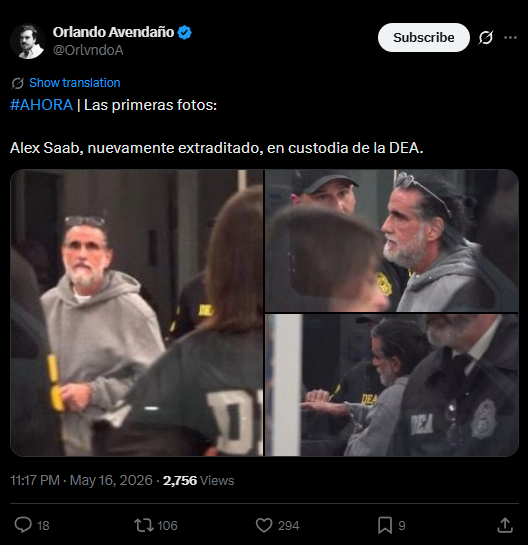Click the 11:17 PM May 16, 2026 timestamp
Screen dimensions: 528x545
81,481
